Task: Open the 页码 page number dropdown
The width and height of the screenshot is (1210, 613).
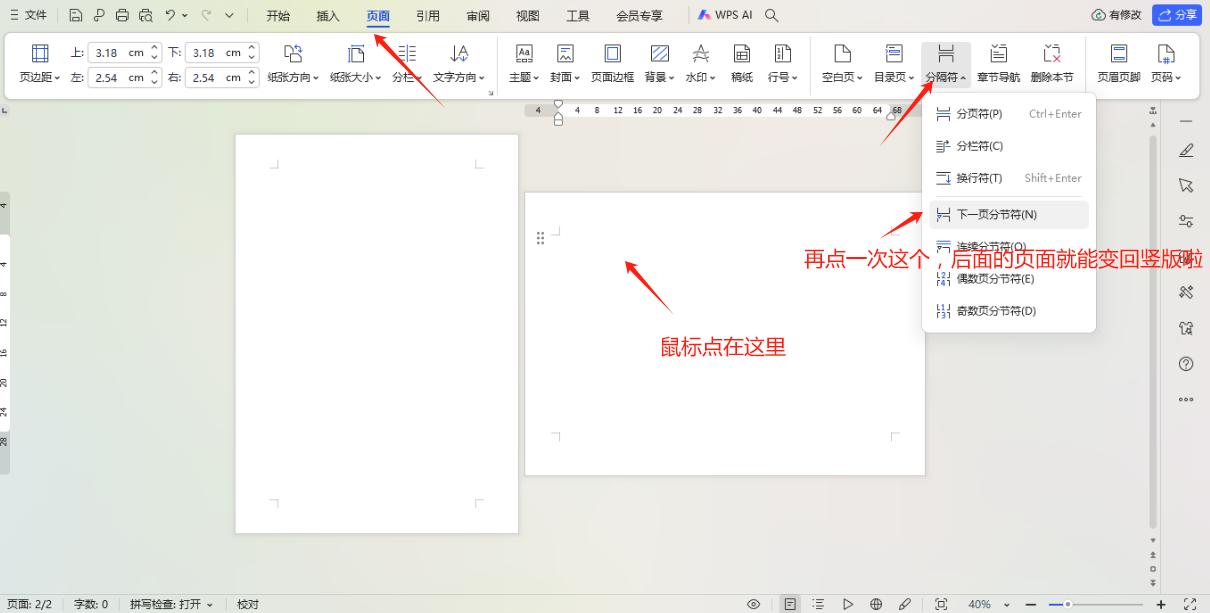Action: (x=1166, y=63)
